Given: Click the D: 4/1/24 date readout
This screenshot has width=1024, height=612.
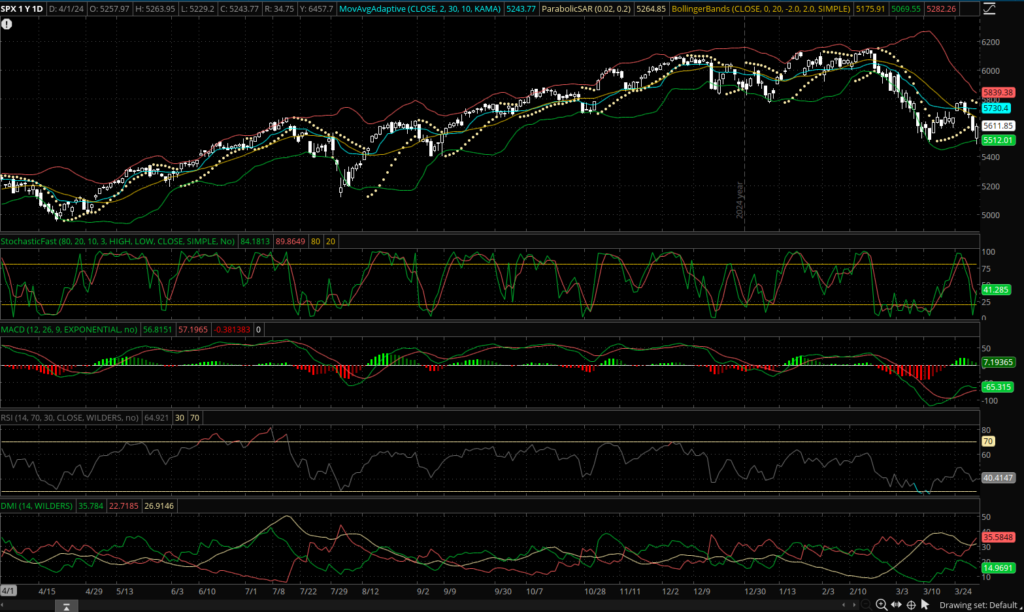Looking at the screenshot, I should (66, 8).
